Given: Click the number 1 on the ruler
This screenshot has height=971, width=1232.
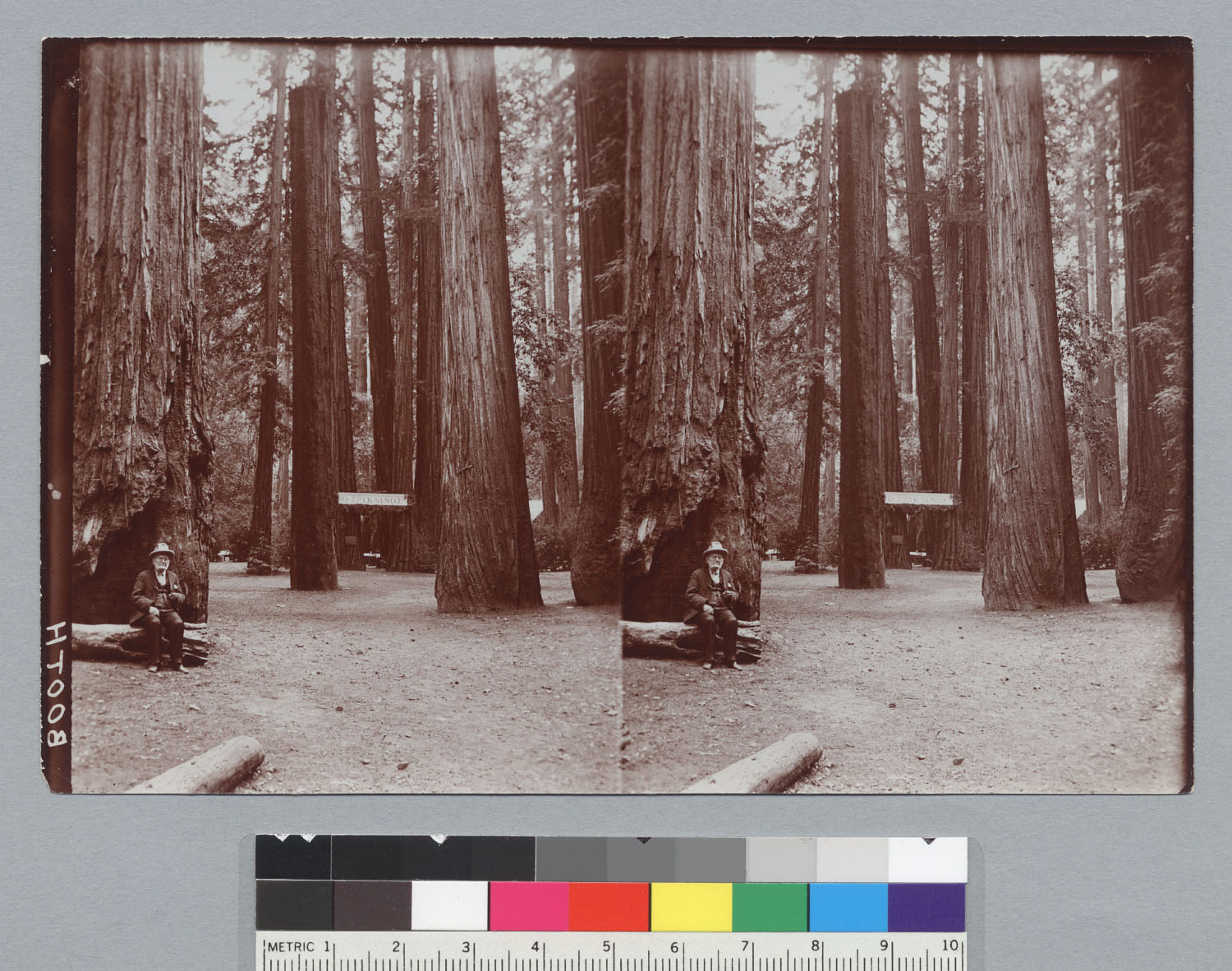Looking at the screenshot, I should click(328, 946).
